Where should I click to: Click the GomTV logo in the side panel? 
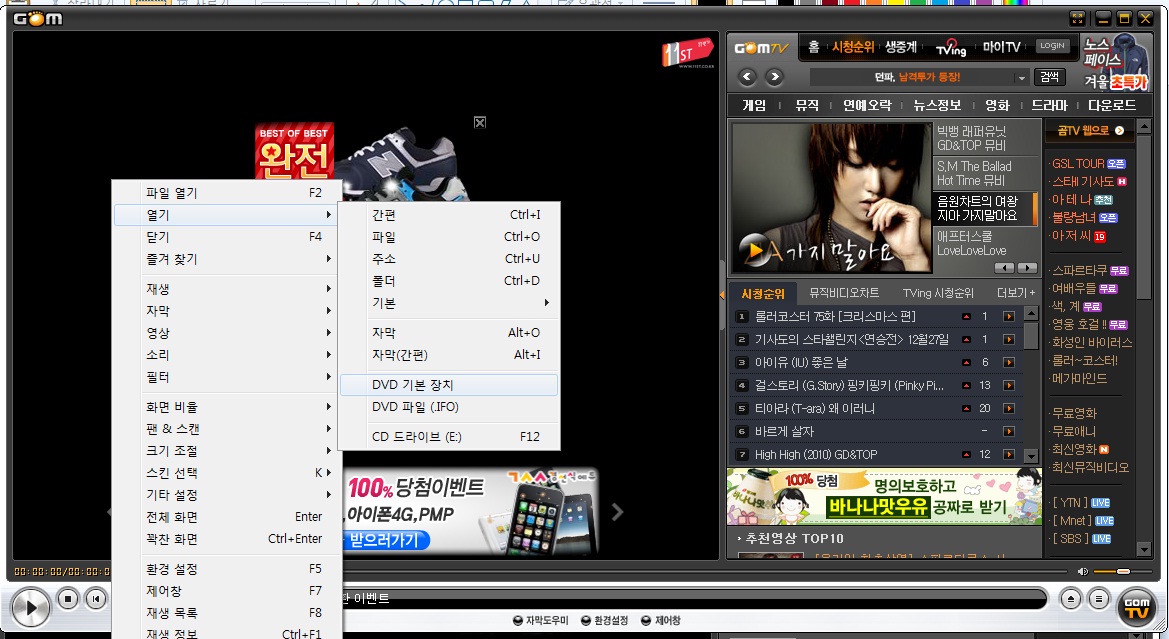[761, 48]
